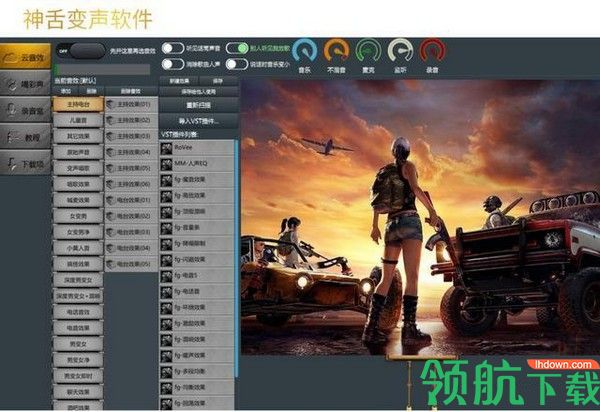This screenshot has height=412, width=600.
Task: Click the fg-电话音 plugin icon
Action: click(x=166, y=292)
